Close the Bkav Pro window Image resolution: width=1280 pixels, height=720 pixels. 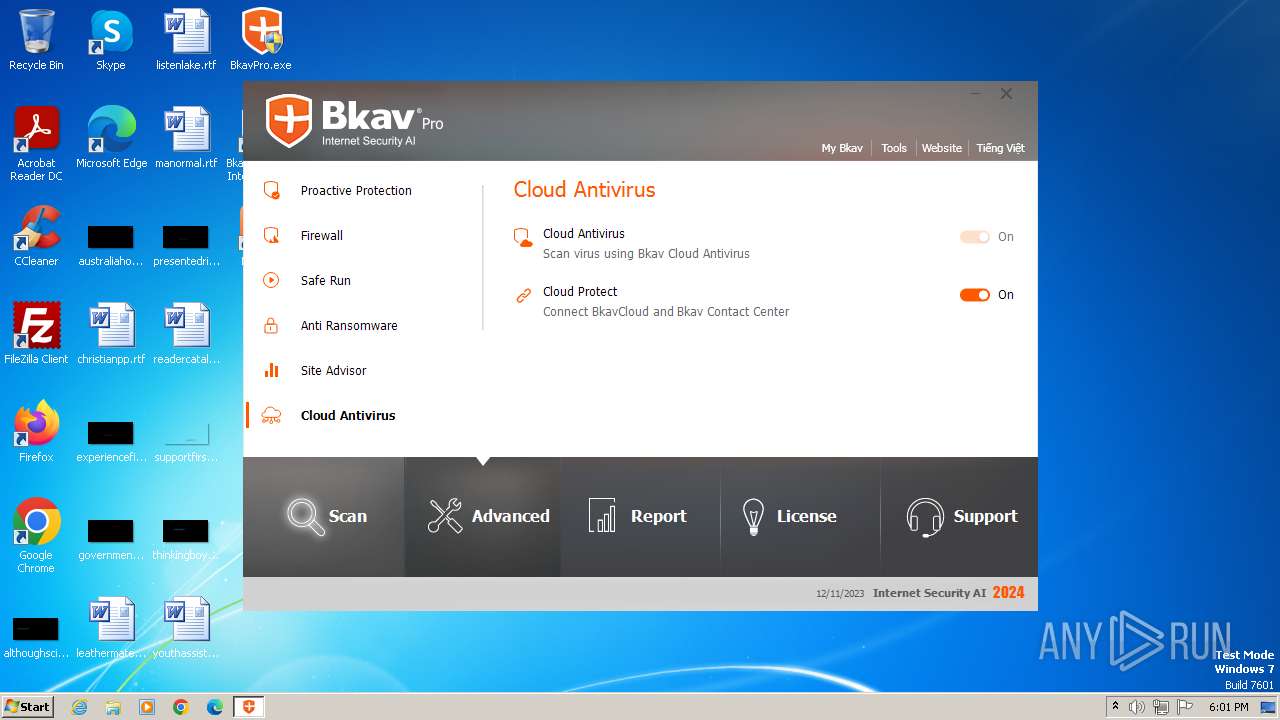(x=1007, y=94)
